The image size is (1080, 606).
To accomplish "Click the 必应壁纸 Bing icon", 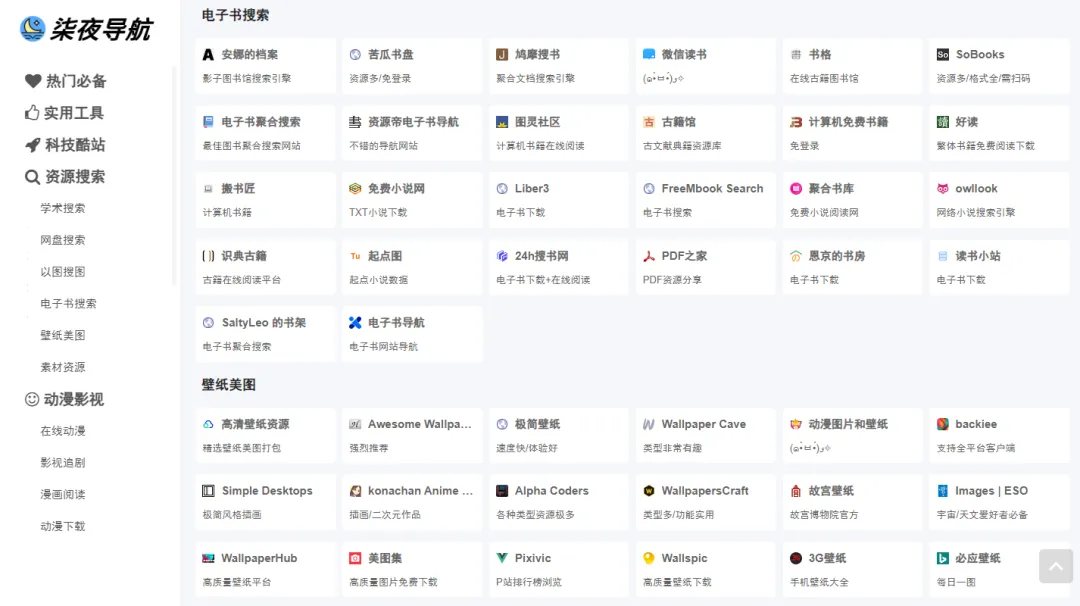I will [x=943, y=558].
